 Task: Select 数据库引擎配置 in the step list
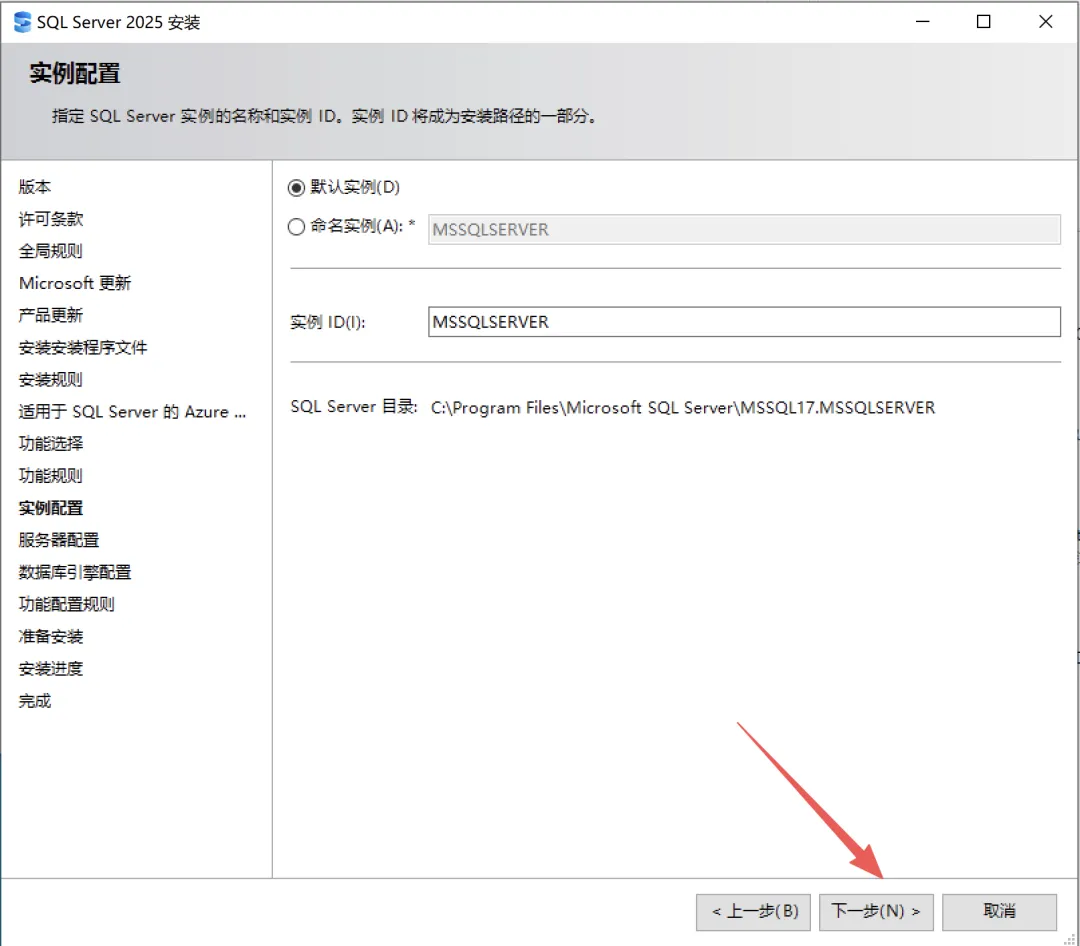[x=75, y=573]
